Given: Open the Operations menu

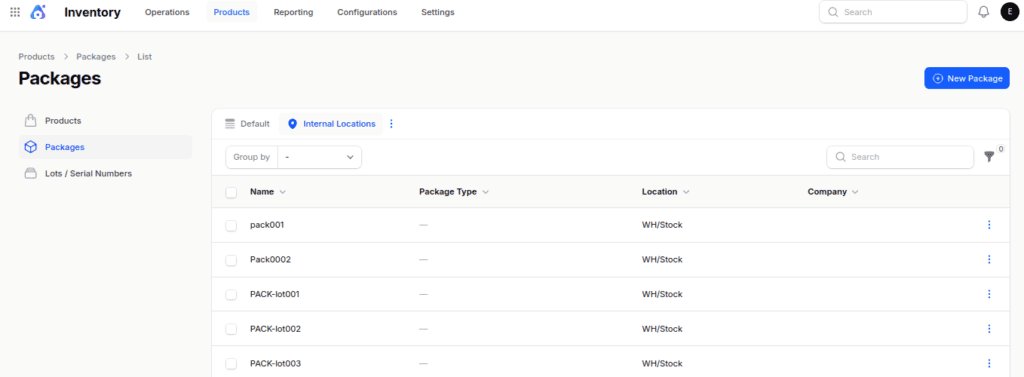Looking at the screenshot, I should click(x=167, y=12).
